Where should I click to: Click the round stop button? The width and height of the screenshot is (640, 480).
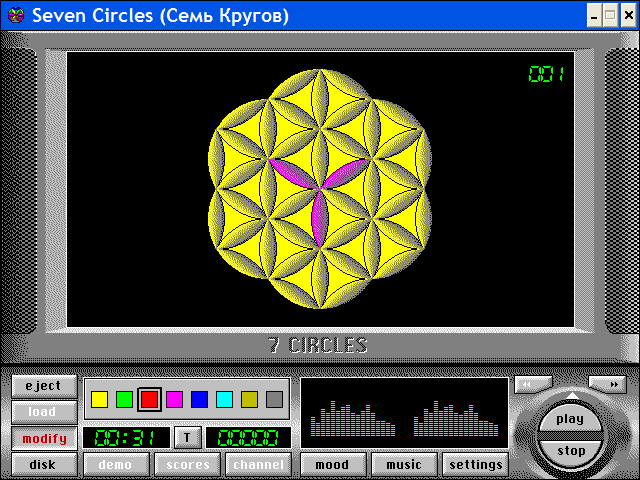click(x=570, y=452)
